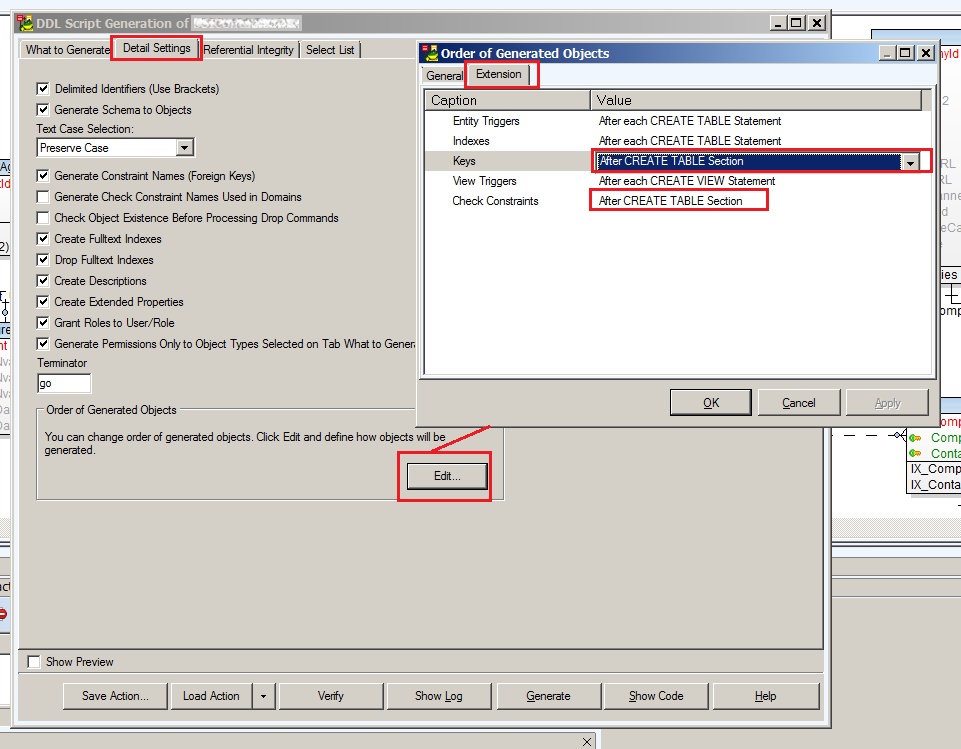Viewport: 961px width, 749px height.
Task: Switch to the Referential Integrity tab
Action: coord(249,49)
